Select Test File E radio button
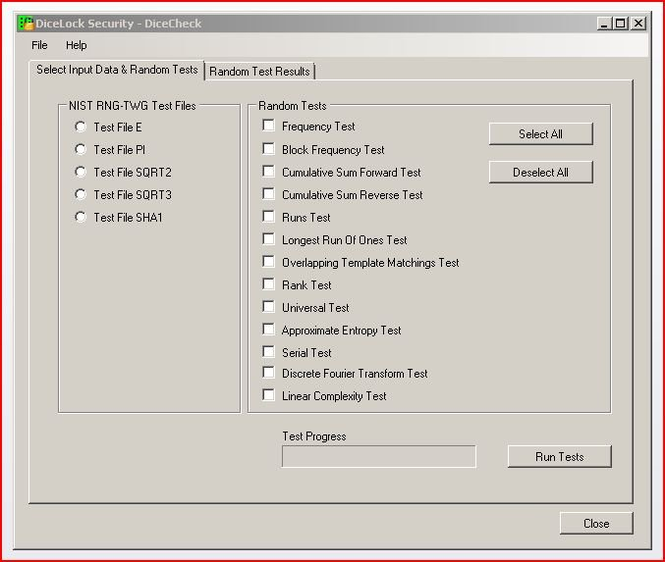This screenshot has height=562, width=665. click(x=80, y=127)
